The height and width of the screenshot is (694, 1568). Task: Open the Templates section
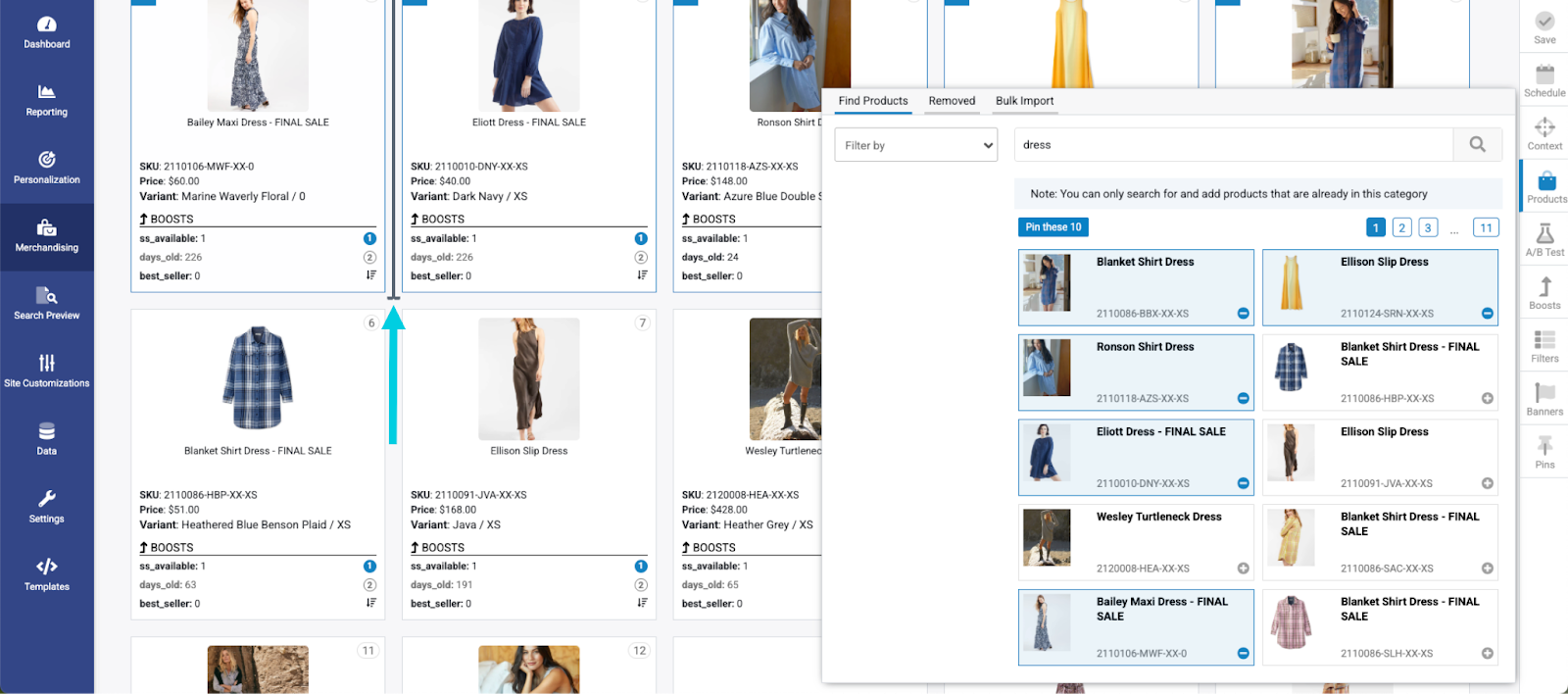click(x=47, y=574)
